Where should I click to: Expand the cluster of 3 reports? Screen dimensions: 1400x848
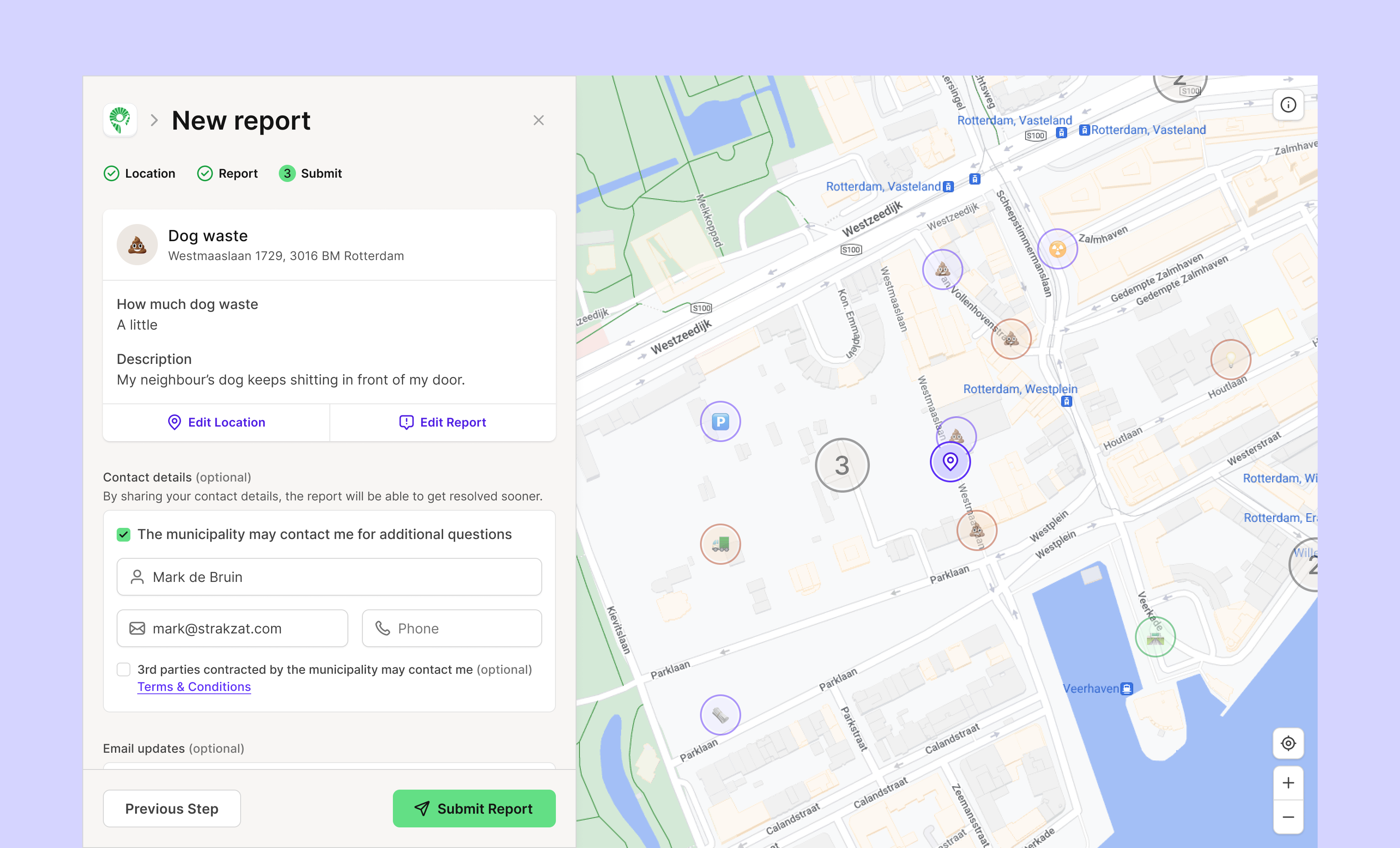(x=842, y=466)
